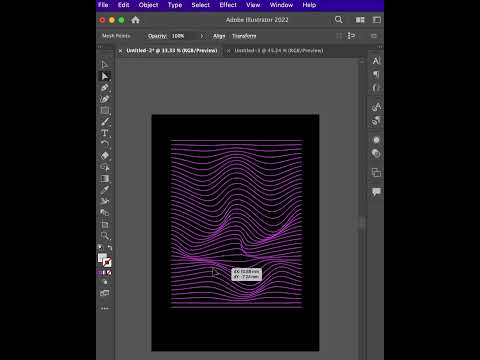Image resolution: width=480 pixels, height=360 pixels.
Task: Open the Help menu
Action: coord(309,5)
